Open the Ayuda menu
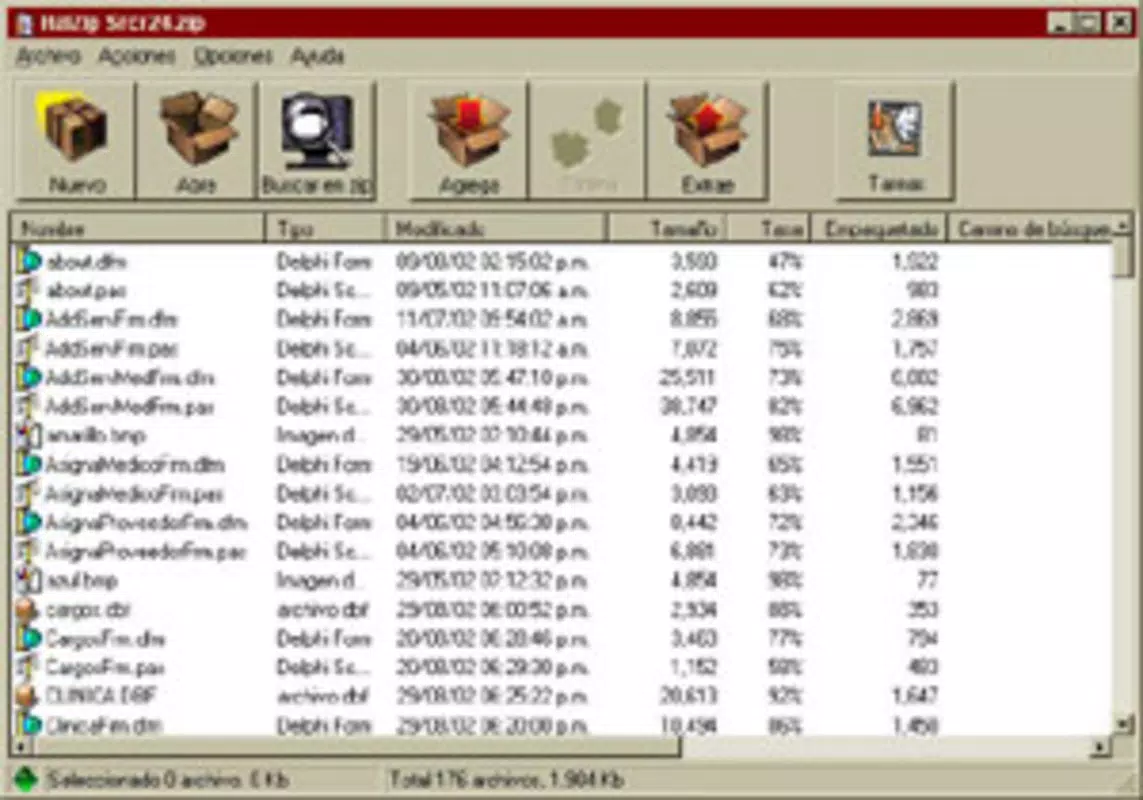Viewport: 1143px width, 800px height. (317, 56)
